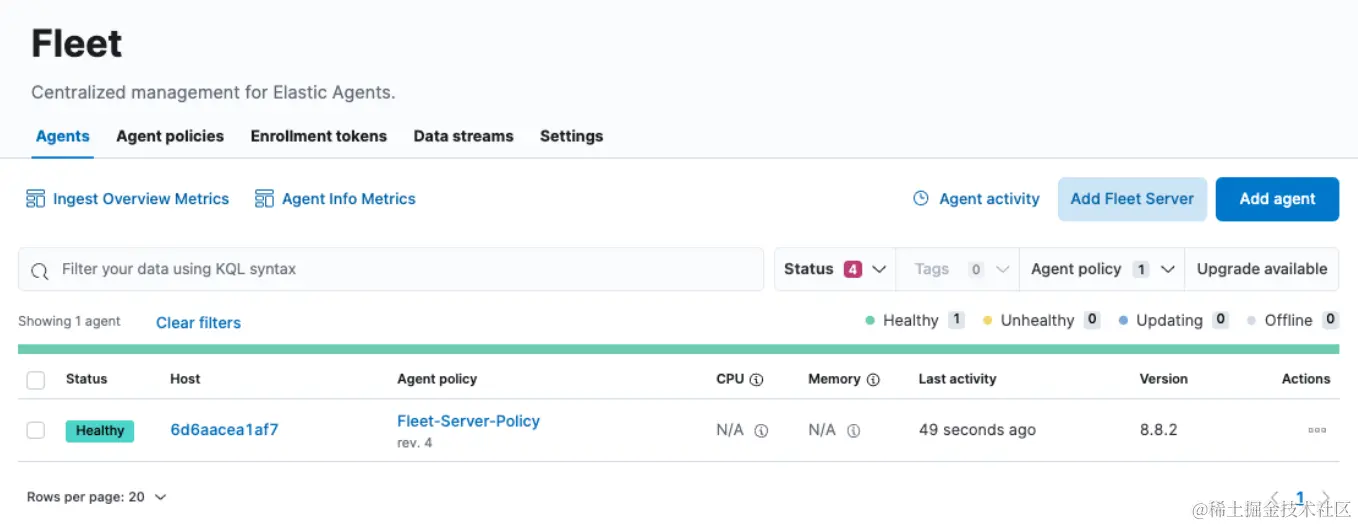1358x526 pixels.
Task: Click the Clear filters link
Action: [x=198, y=322]
